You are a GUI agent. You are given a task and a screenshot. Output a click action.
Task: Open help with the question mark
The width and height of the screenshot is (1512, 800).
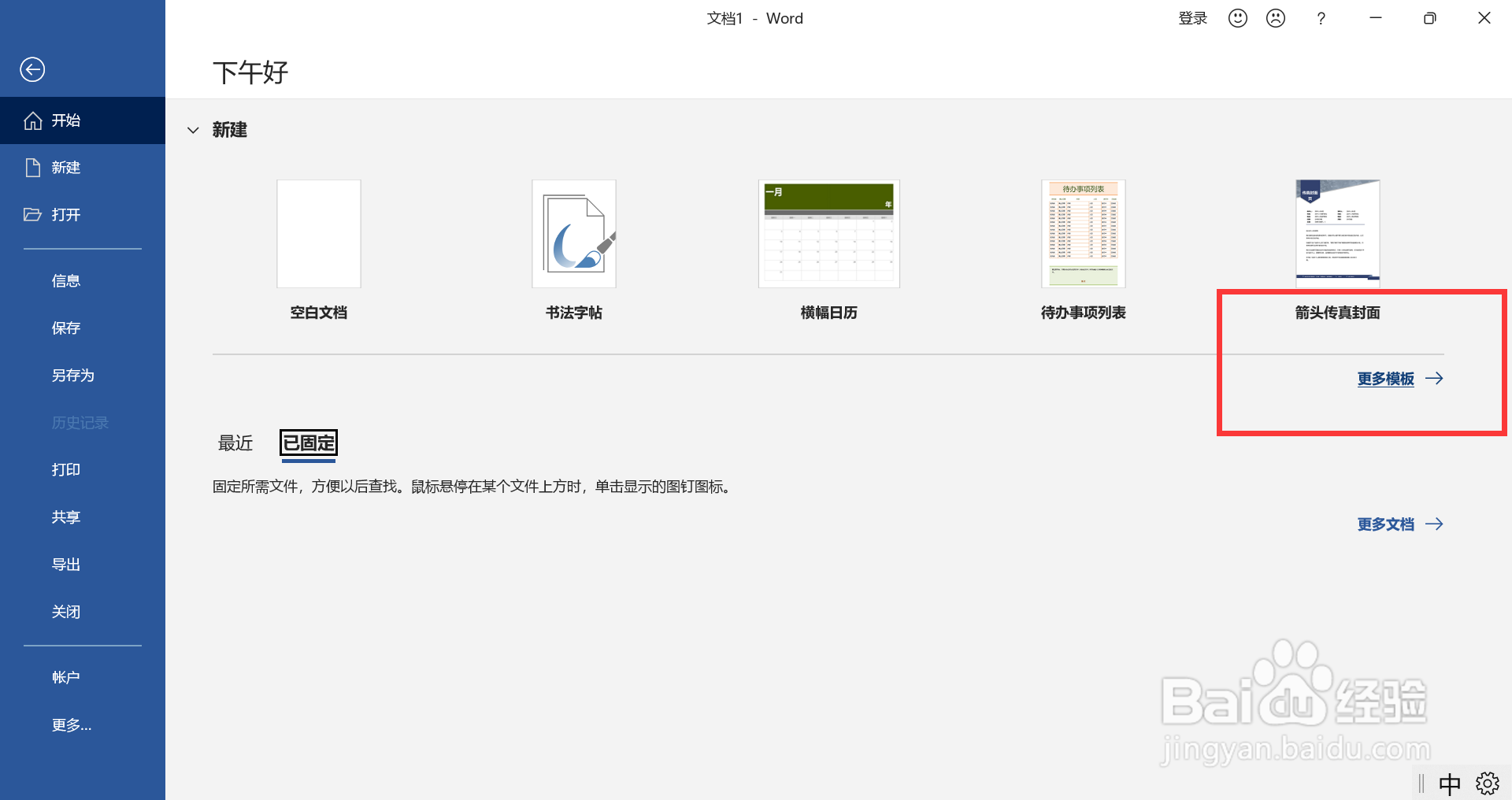1321,18
